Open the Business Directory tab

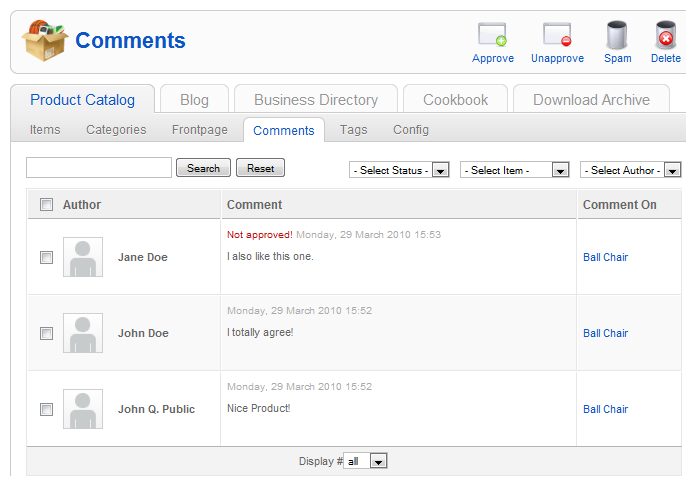(316, 99)
